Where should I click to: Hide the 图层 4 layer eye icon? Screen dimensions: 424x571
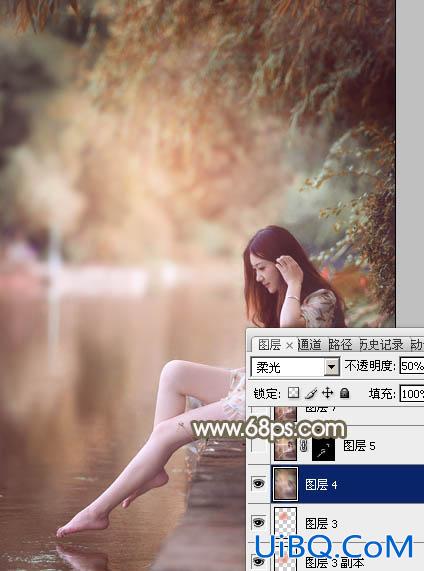(x=259, y=484)
